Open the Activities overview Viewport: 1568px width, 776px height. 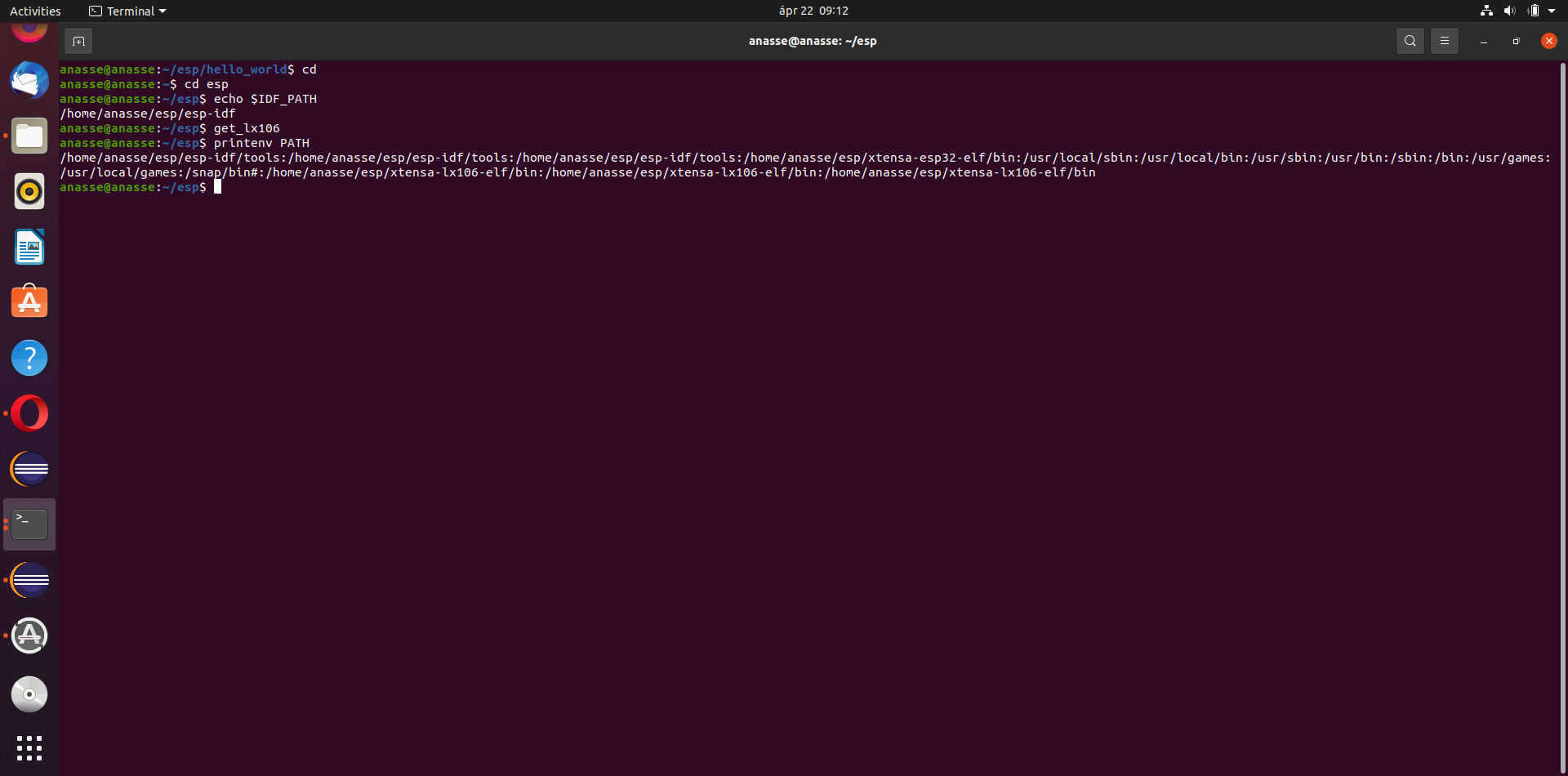(x=35, y=11)
